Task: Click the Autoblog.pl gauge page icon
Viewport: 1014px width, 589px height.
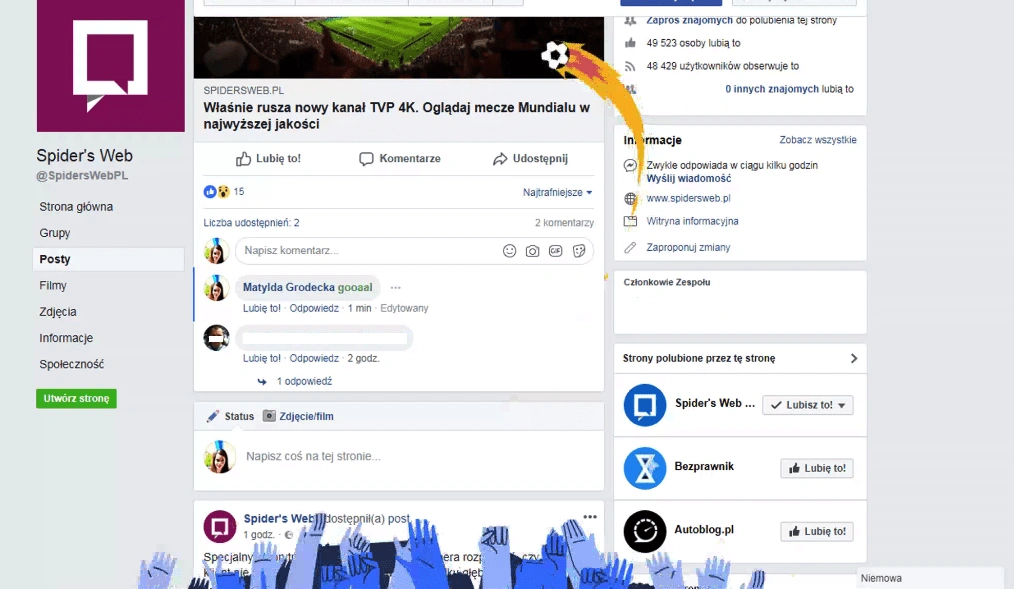Action: 645,531
